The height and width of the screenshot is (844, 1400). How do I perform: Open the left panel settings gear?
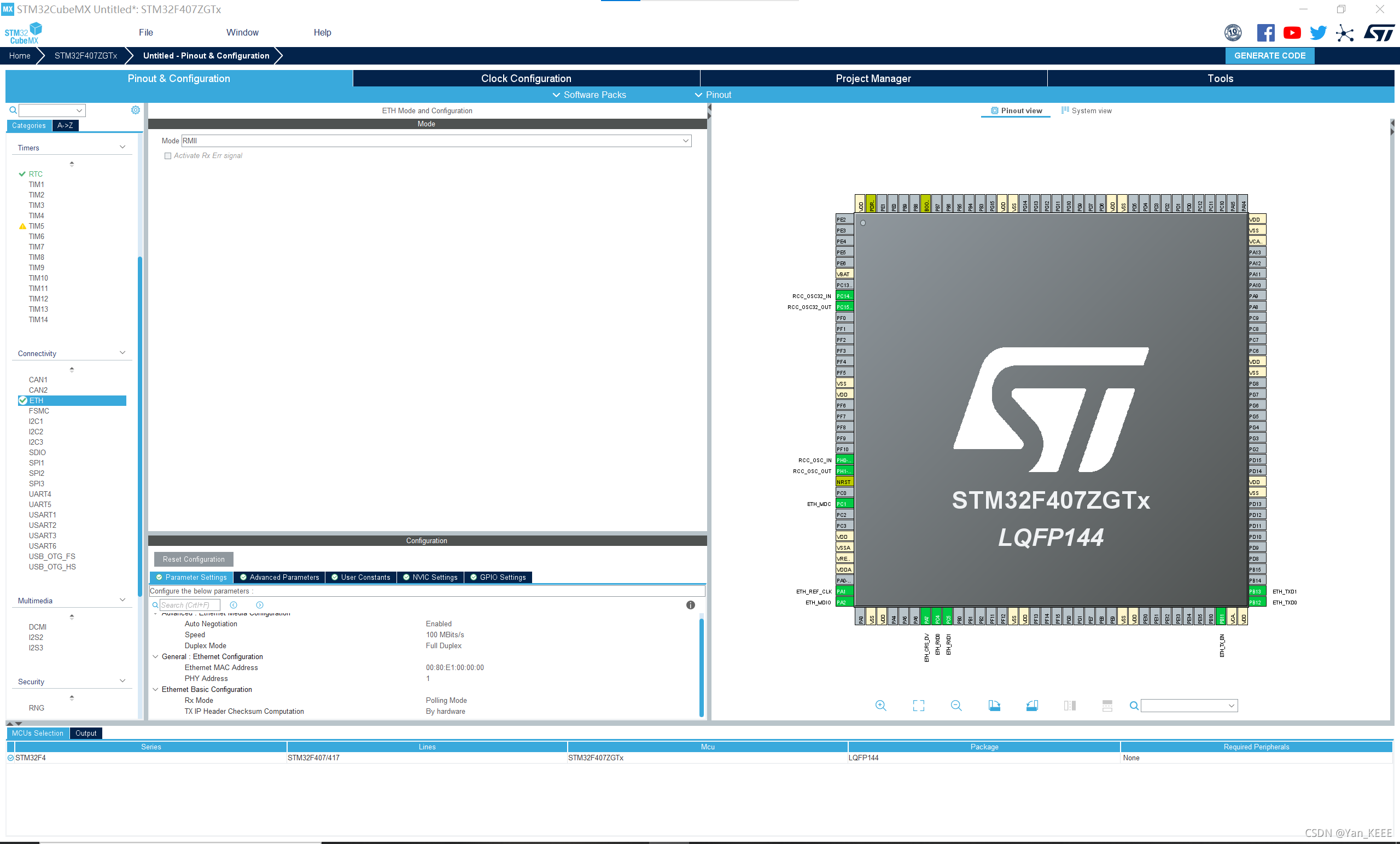click(x=135, y=110)
